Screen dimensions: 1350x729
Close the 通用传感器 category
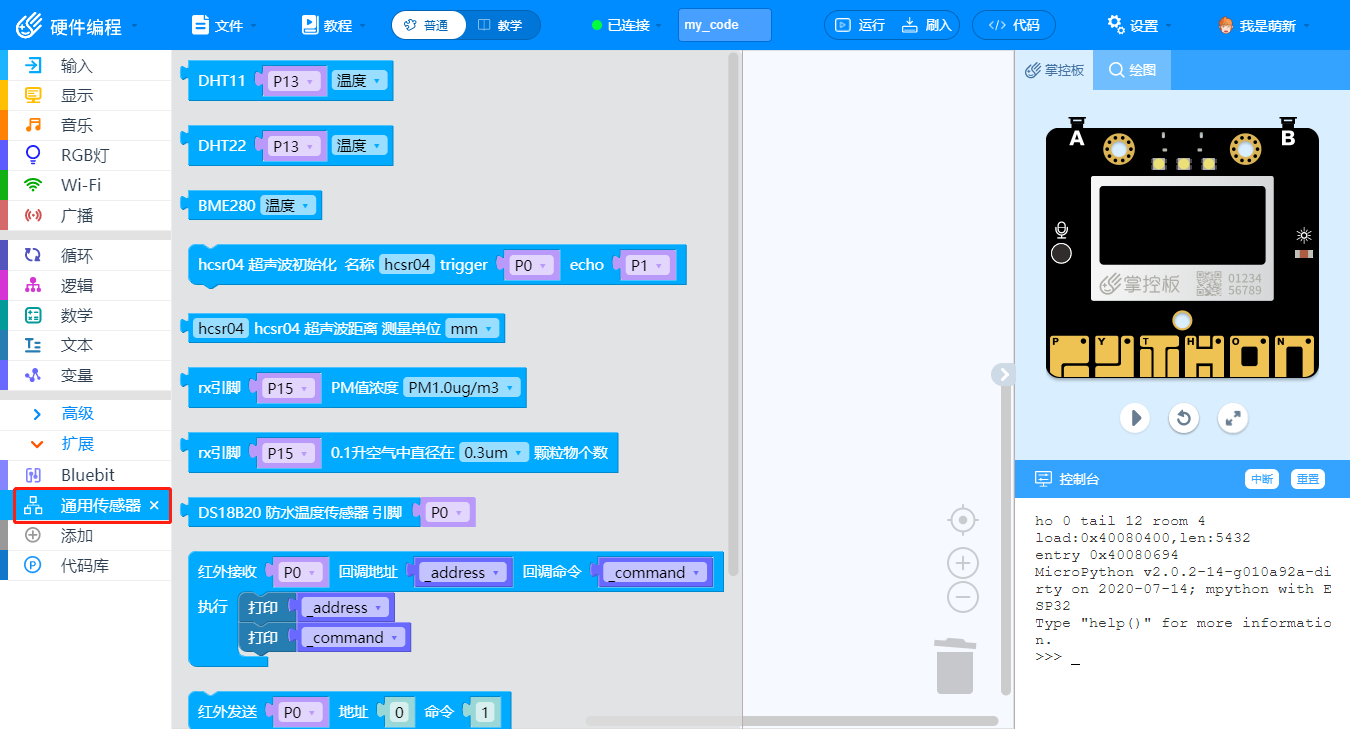pyautogui.click(x=154, y=506)
